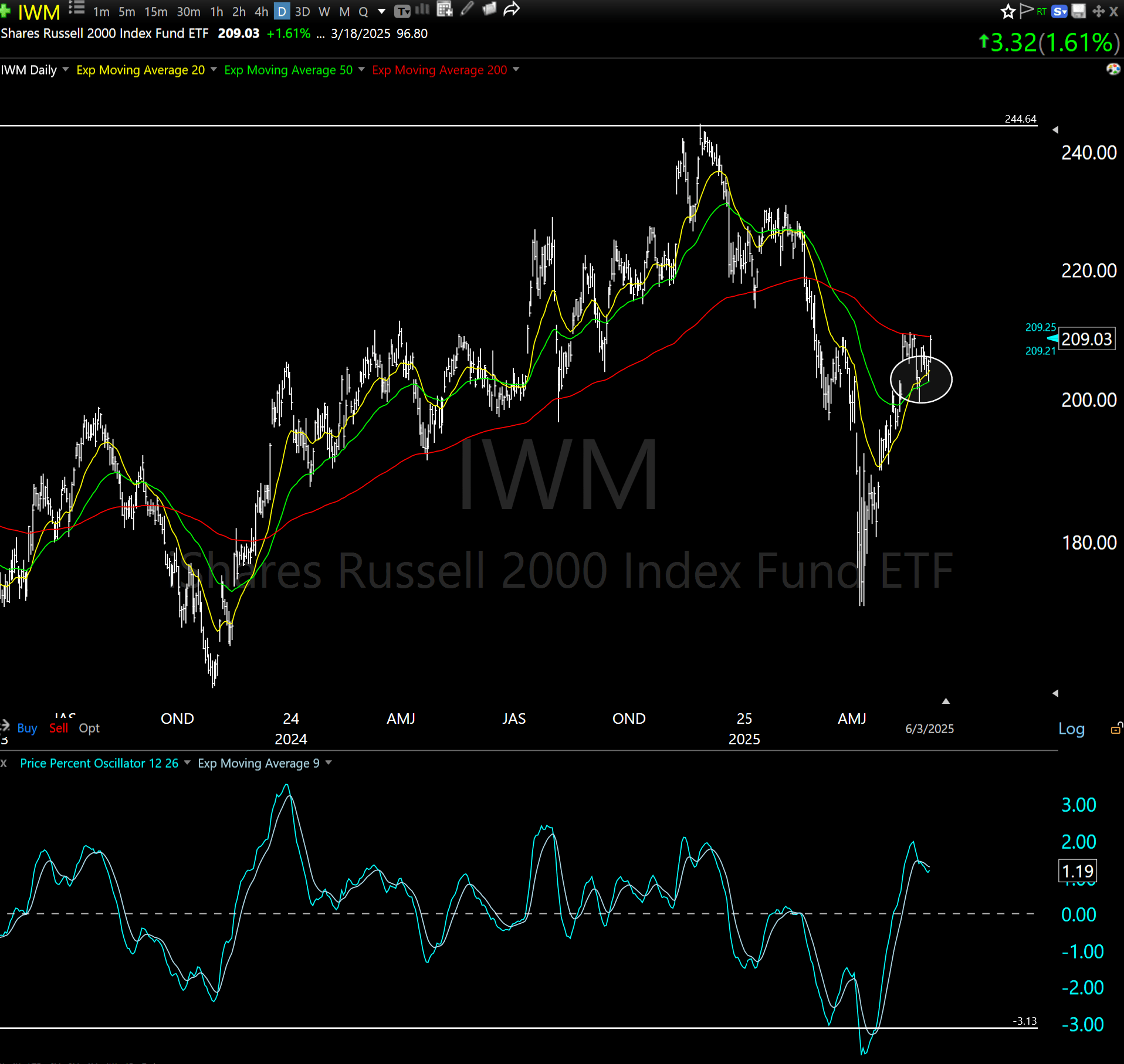Open the IWM Daily dropdown arrow

[x=65, y=70]
